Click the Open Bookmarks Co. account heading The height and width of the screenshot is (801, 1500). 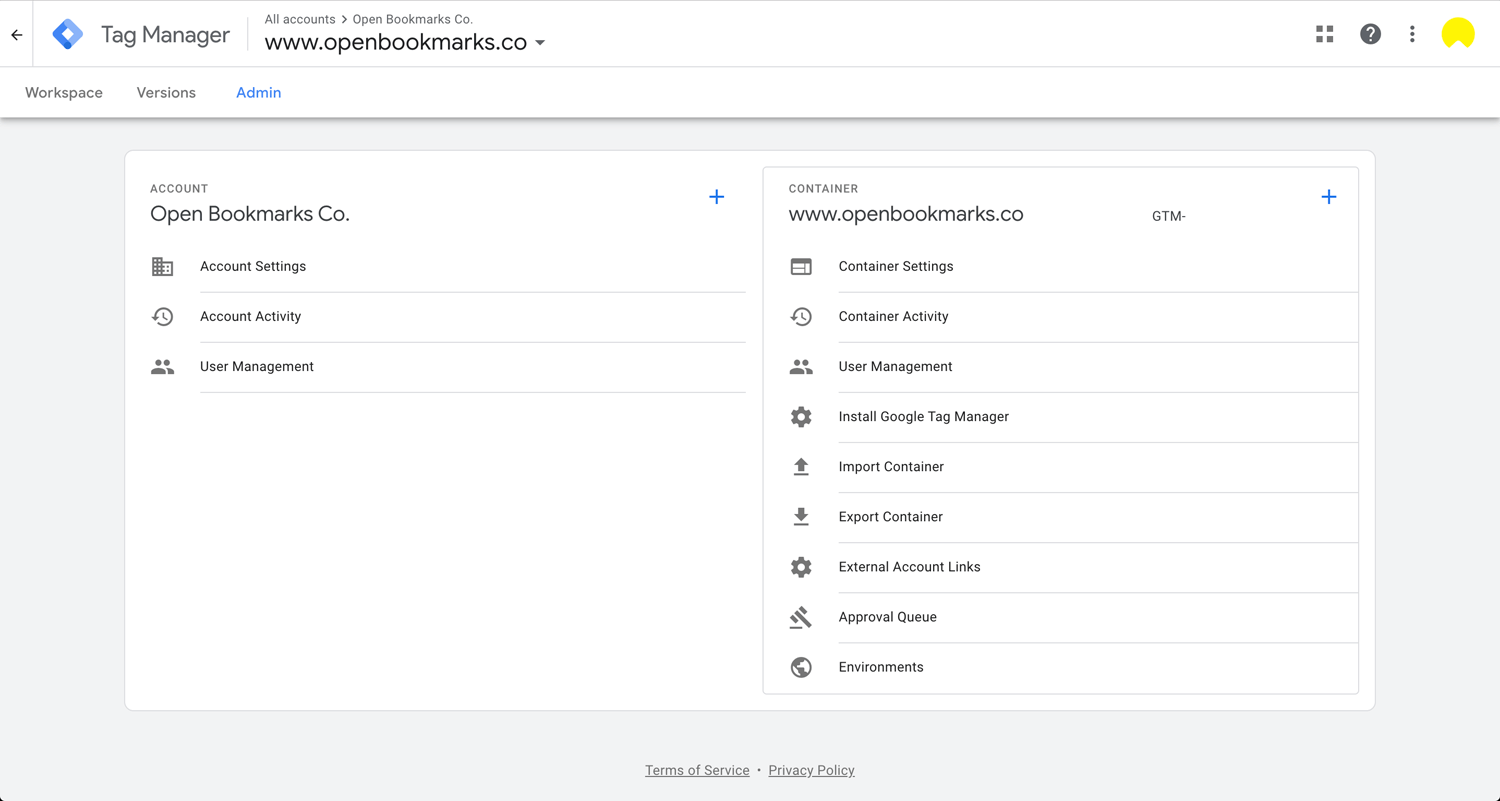[x=250, y=214]
